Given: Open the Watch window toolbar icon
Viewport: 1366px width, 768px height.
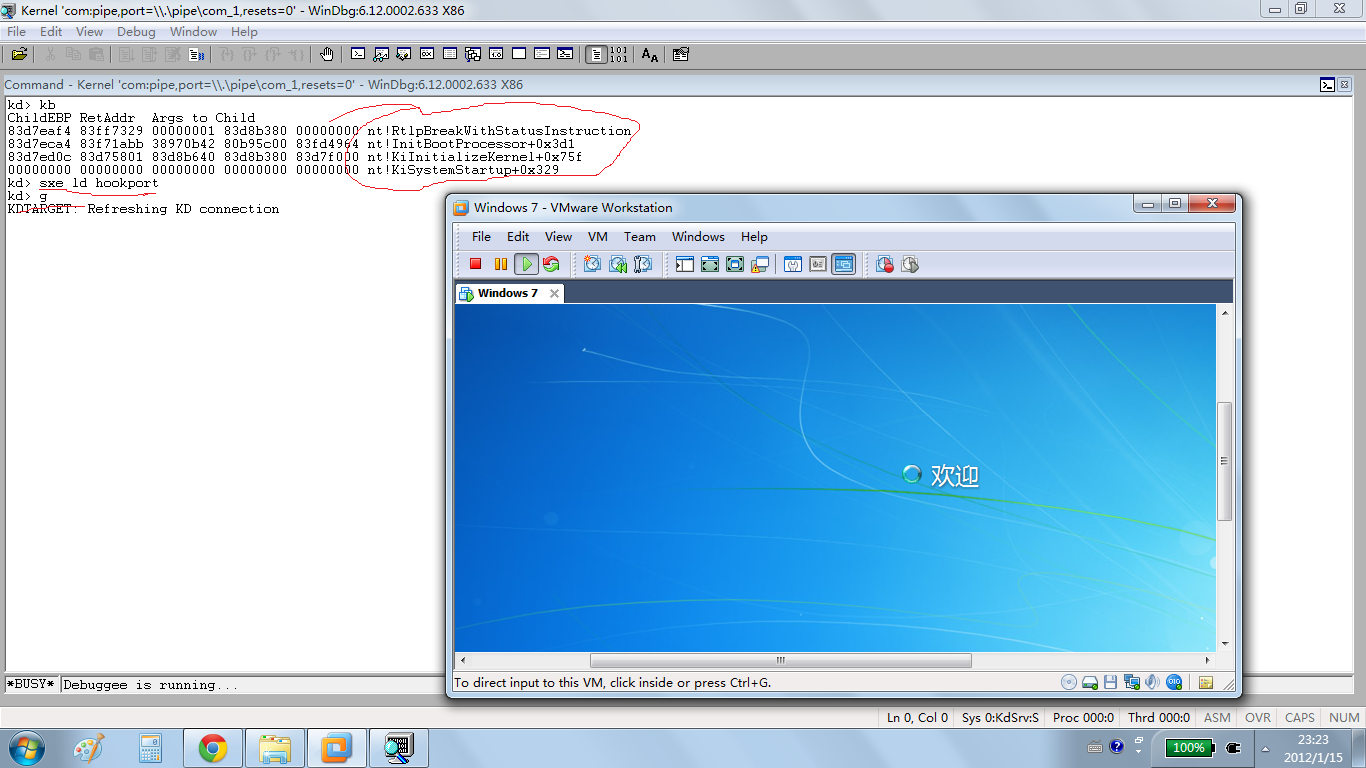Looking at the screenshot, I should [x=381, y=54].
